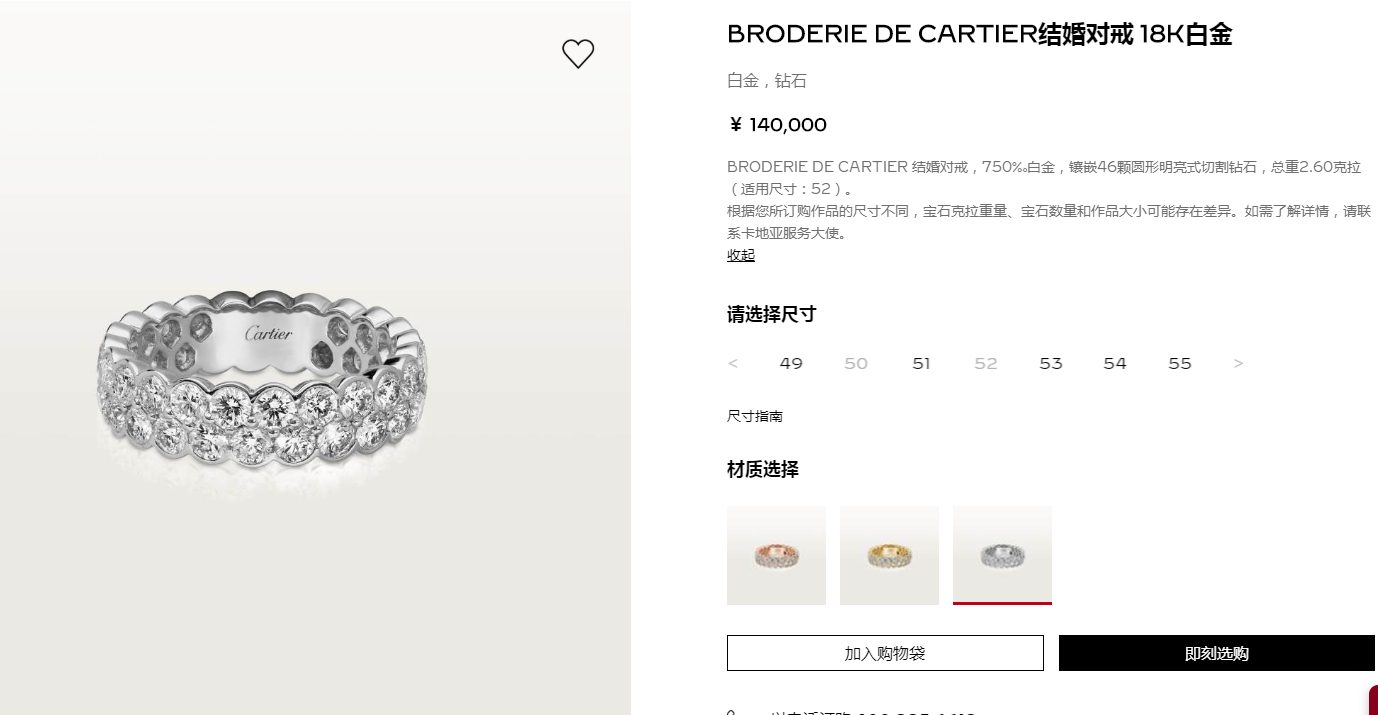
Task: Choose ring size 54
Action: click(1115, 364)
